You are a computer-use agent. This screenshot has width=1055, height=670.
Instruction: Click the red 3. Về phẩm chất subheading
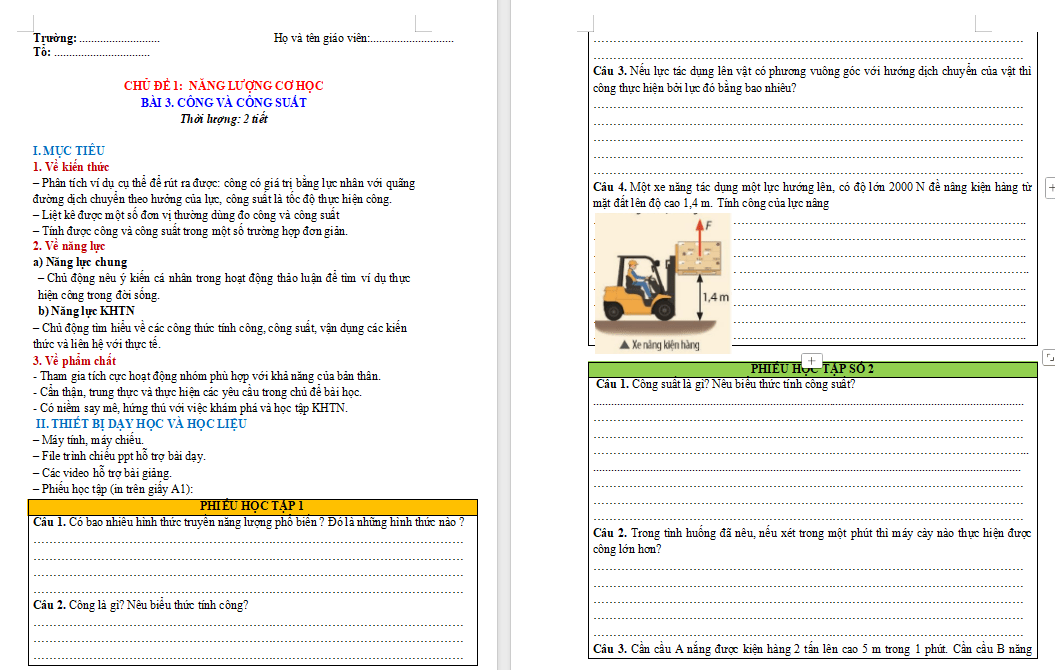[x=74, y=360]
